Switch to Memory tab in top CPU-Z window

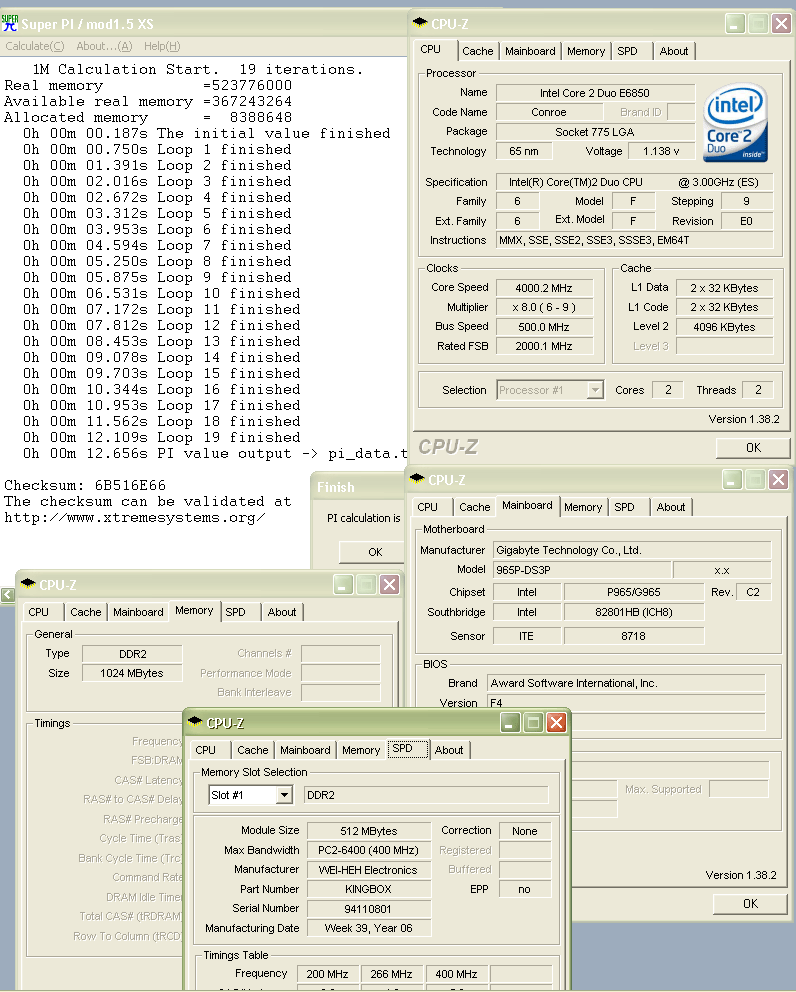click(586, 51)
